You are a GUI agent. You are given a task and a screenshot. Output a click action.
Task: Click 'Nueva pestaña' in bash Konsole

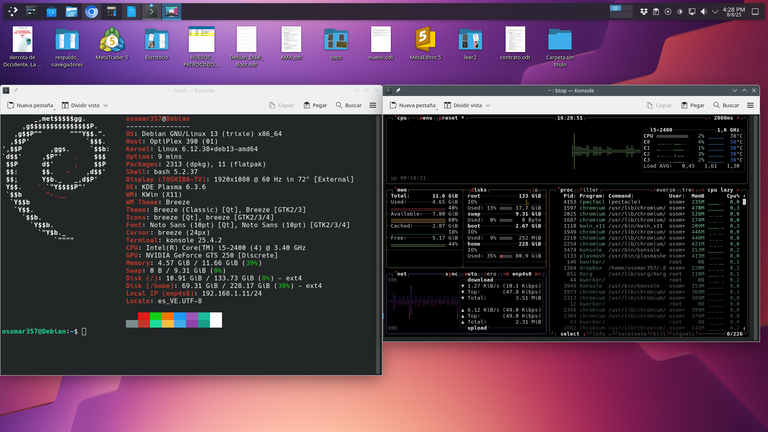30,105
